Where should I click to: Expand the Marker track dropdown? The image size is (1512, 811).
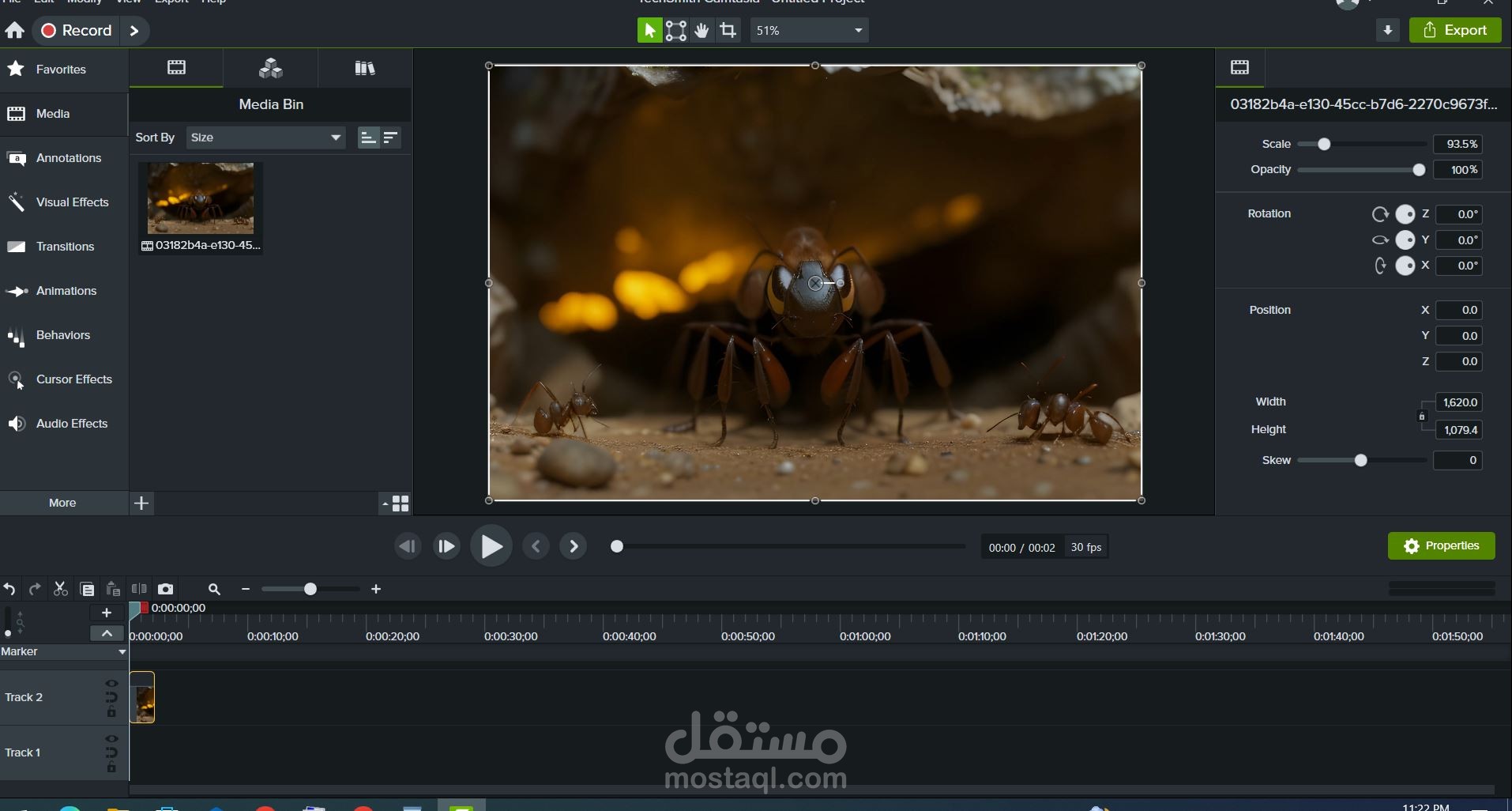pos(122,652)
